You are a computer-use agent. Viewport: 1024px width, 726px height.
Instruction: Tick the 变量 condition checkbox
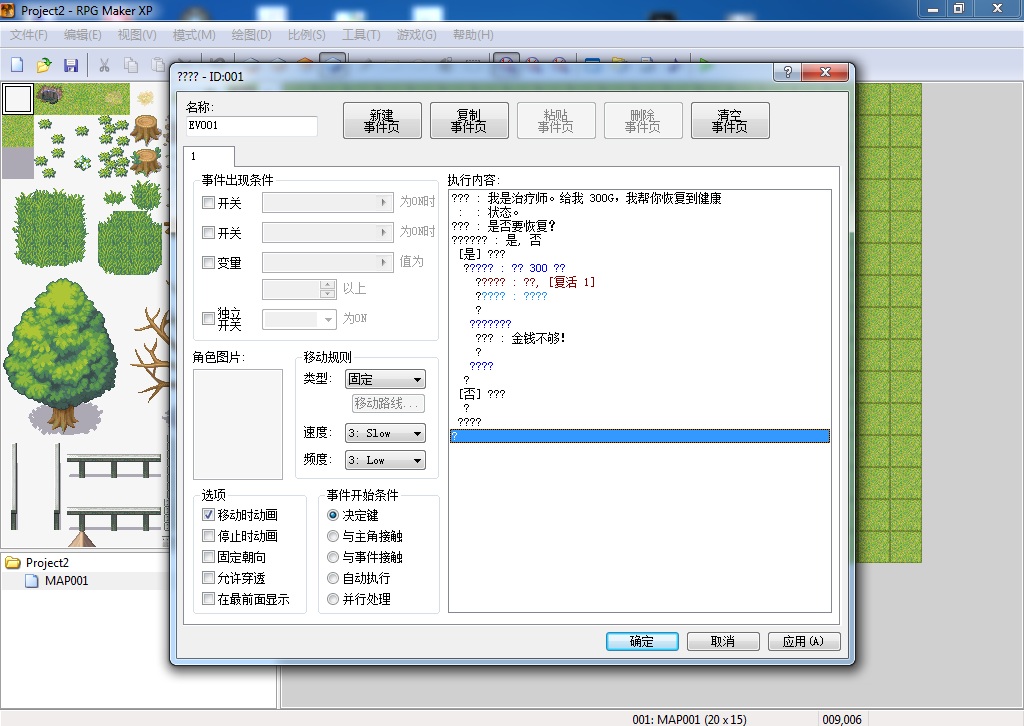(x=208, y=262)
